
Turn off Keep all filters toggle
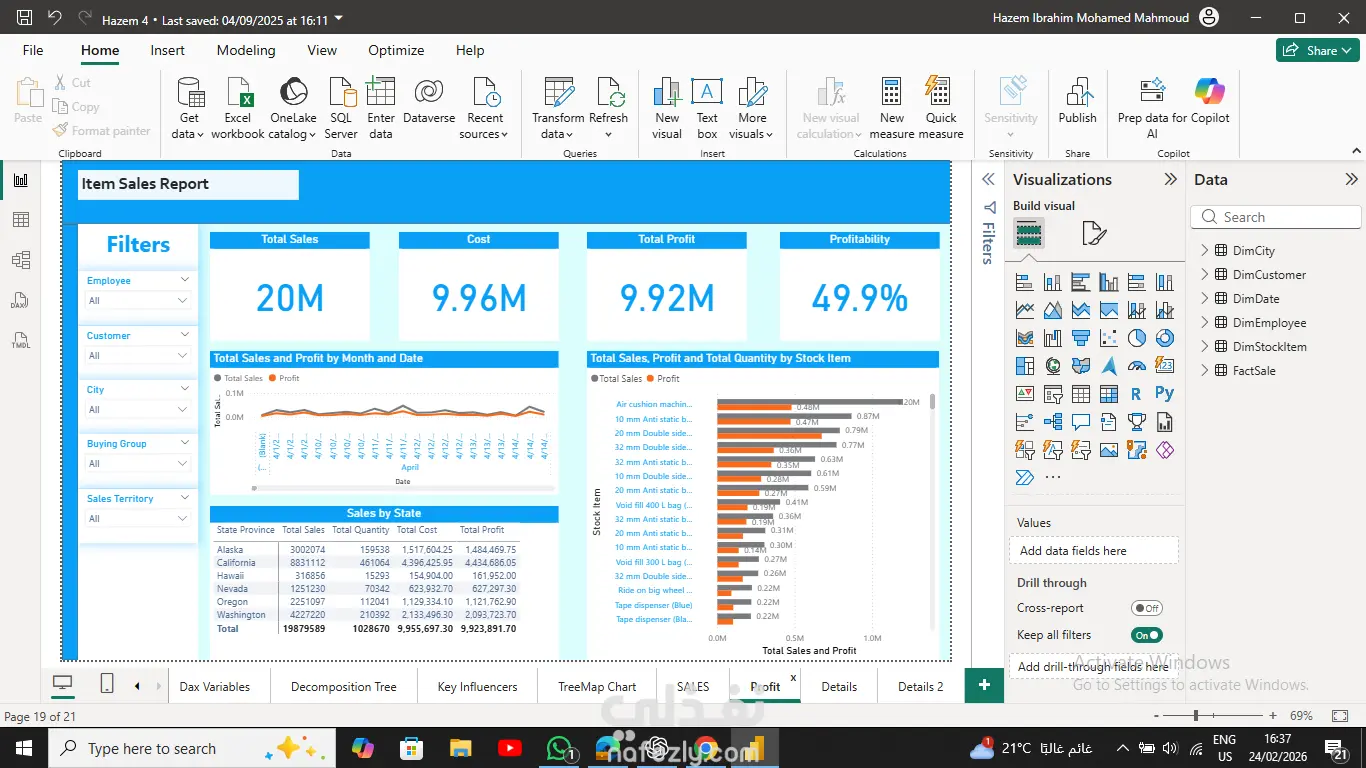1146,635
